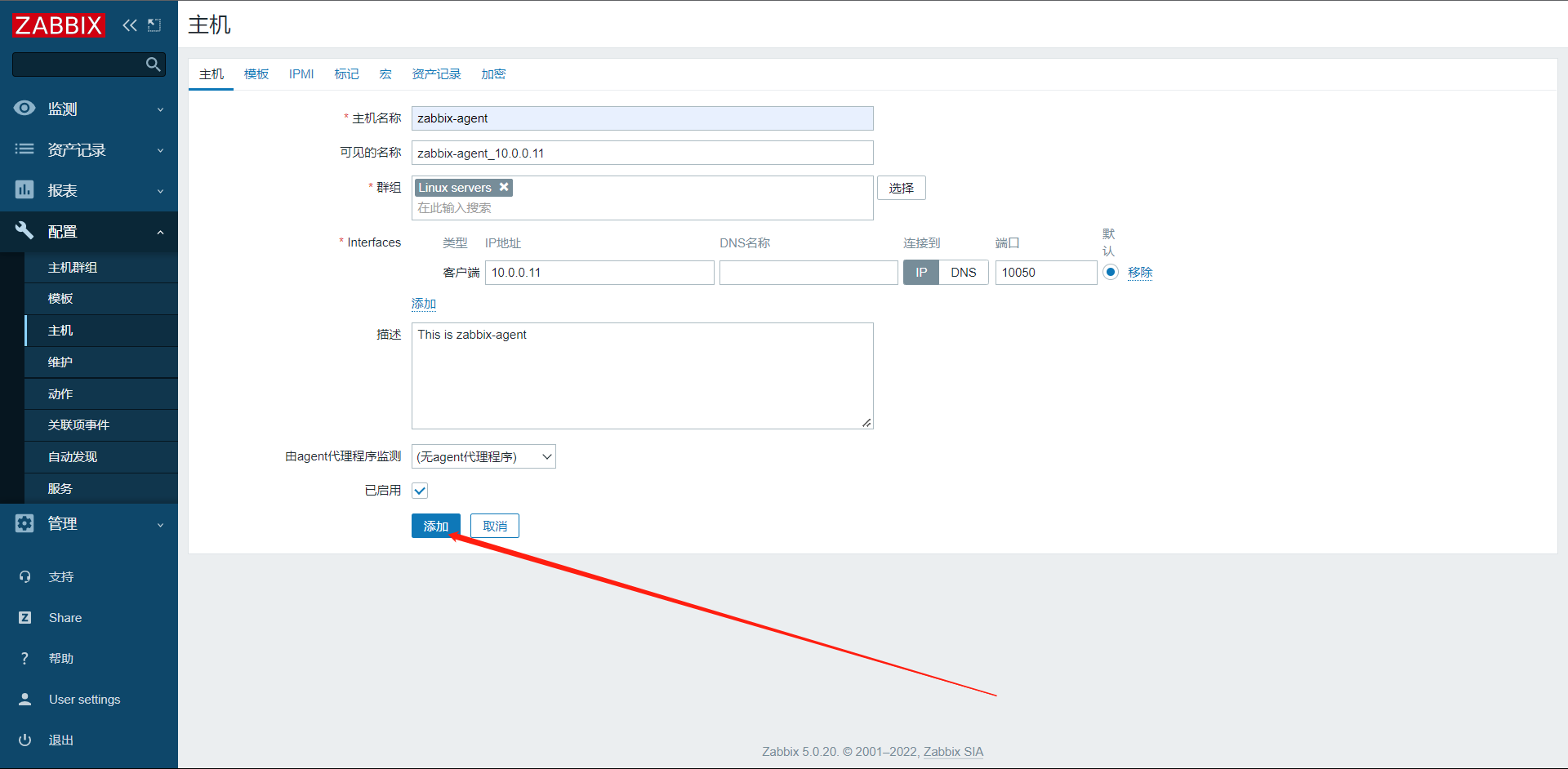Click the question mark icon for 帮助
The width and height of the screenshot is (1568, 769).
[24, 658]
